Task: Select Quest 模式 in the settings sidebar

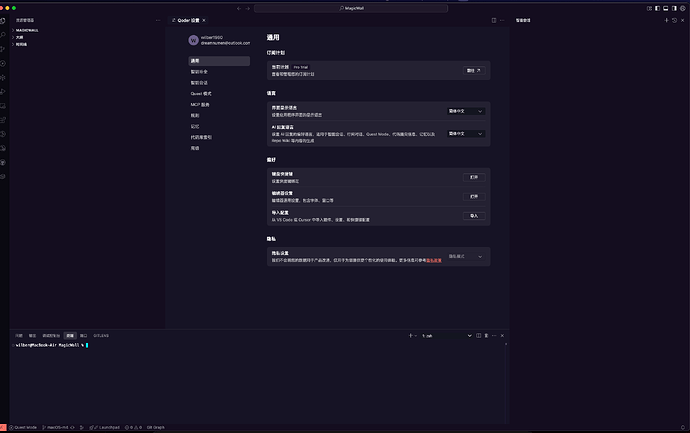Action: 219,94
